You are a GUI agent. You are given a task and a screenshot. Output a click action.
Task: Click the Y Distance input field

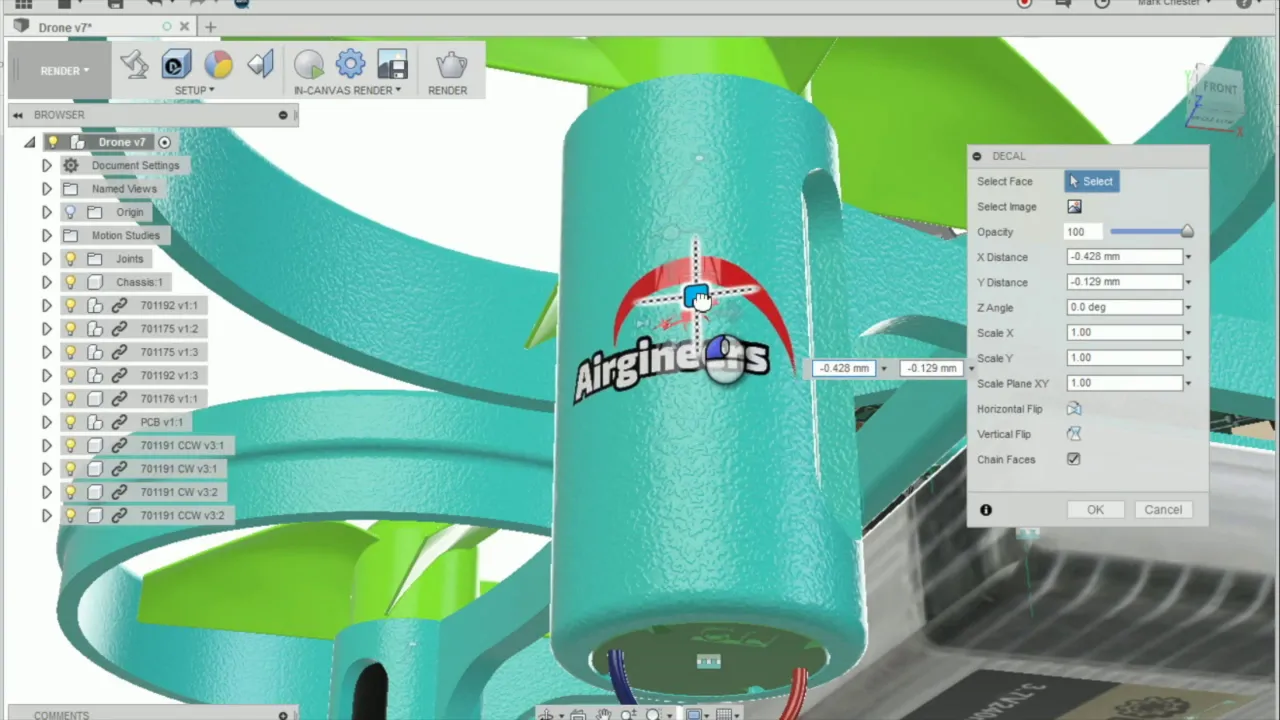(x=1124, y=282)
